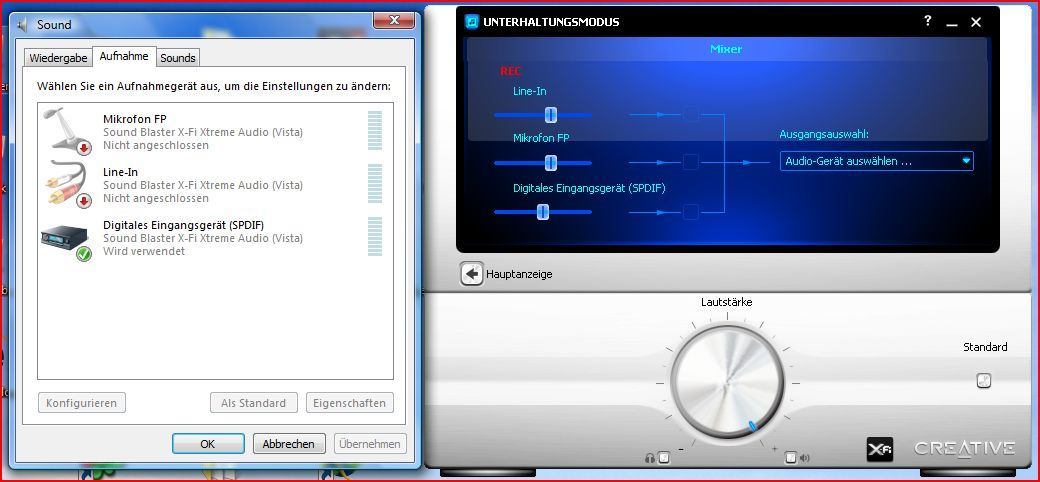Screen dimensions: 1040x482
Task: Switch to the Aufnahme tab
Action: pos(124,56)
